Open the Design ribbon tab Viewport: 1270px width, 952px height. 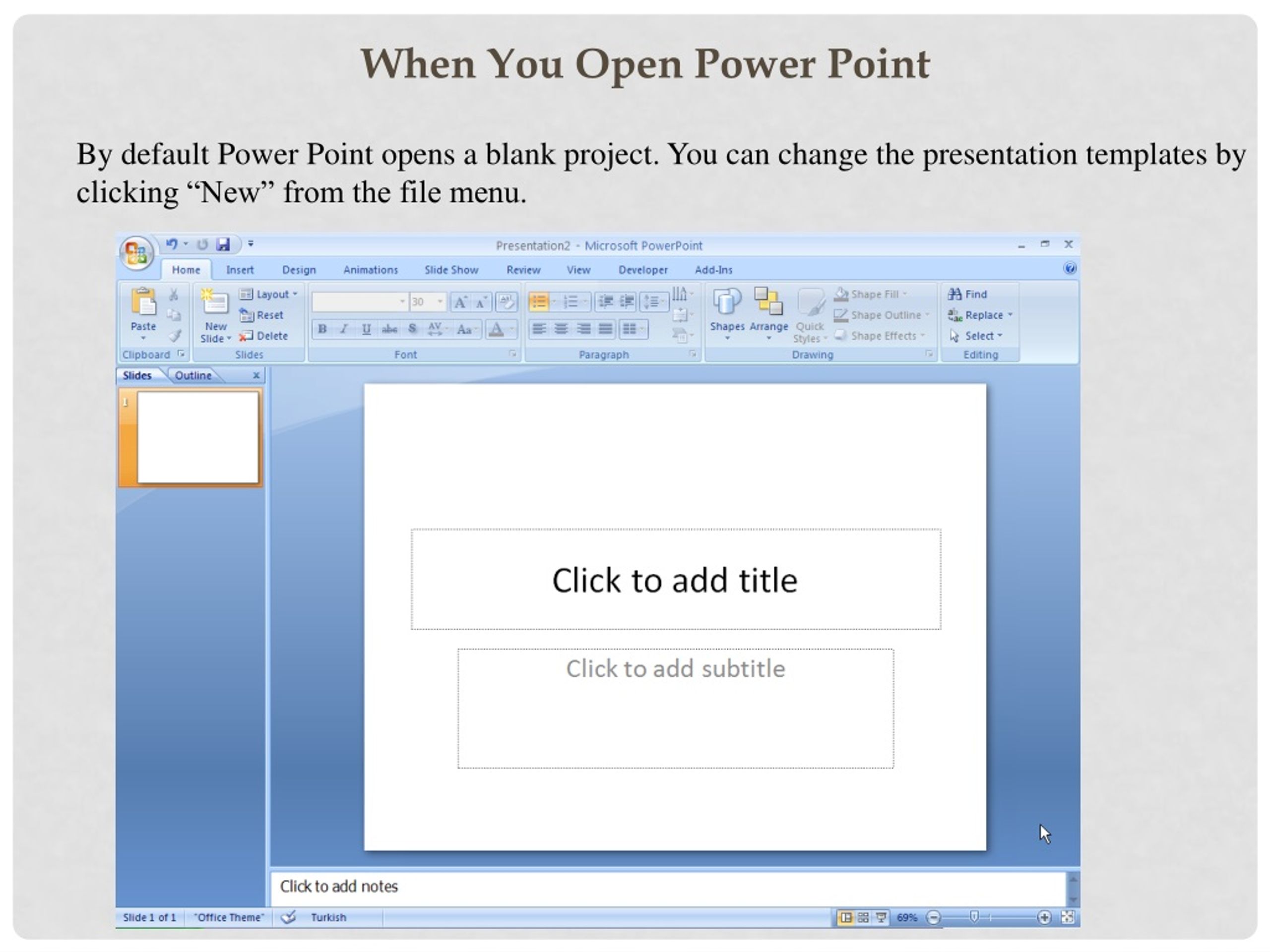click(299, 270)
